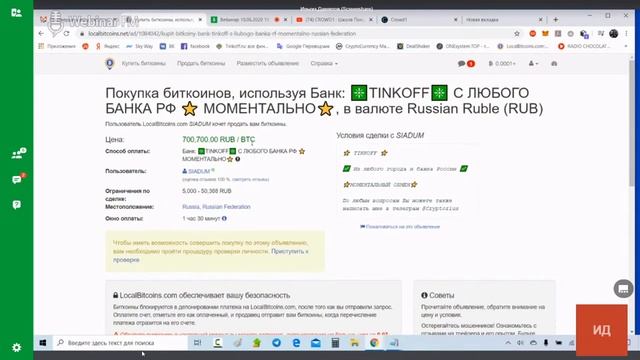
Task: Open seller SIADUM profile link
Action: [x=199, y=171]
